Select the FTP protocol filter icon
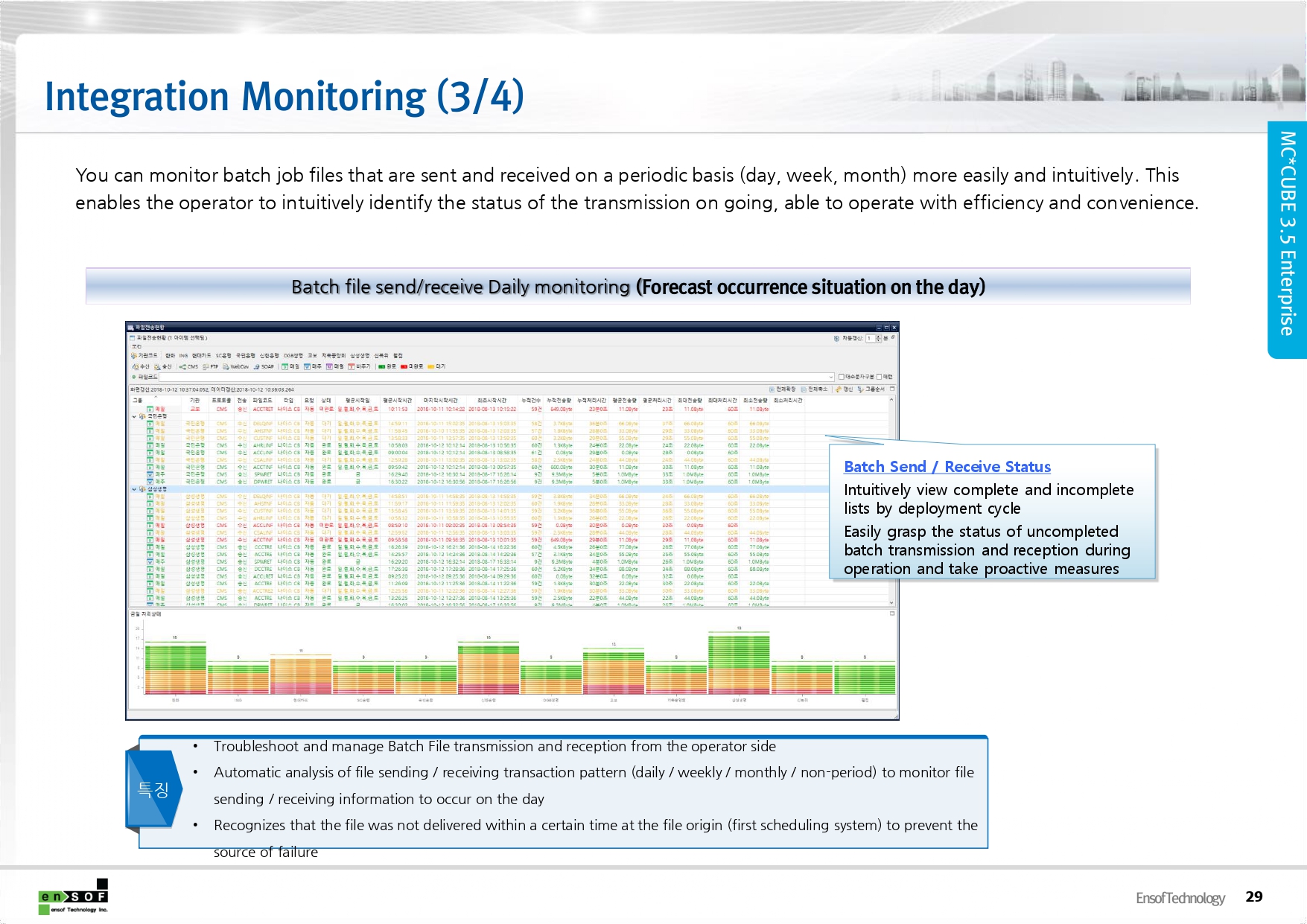This screenshot has height=924, width=1307. [206, 366]
